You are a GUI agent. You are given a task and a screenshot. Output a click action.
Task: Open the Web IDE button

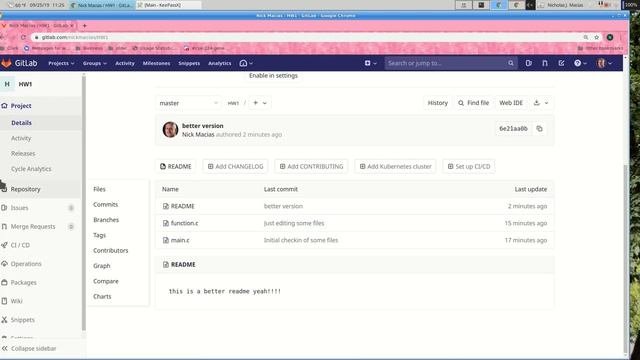[x=511, y=103]
